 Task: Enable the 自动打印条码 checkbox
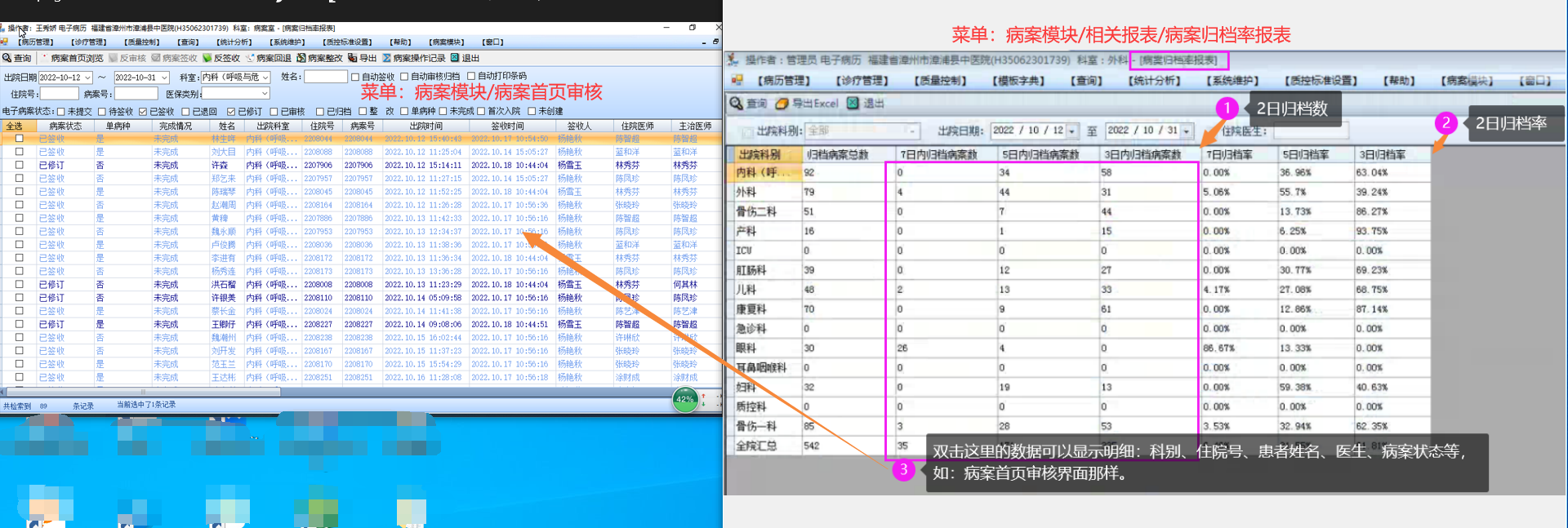[471, 76]
